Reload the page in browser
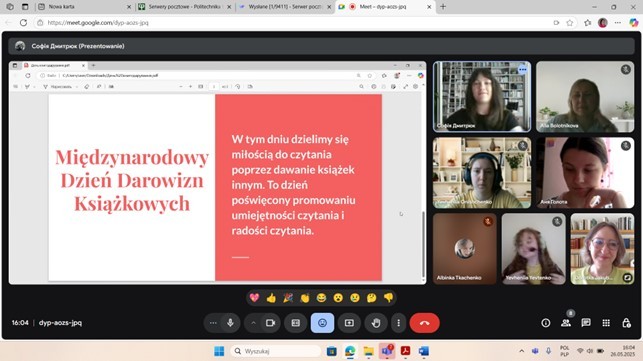Screen dimensions: 643x361 point(23,23)
